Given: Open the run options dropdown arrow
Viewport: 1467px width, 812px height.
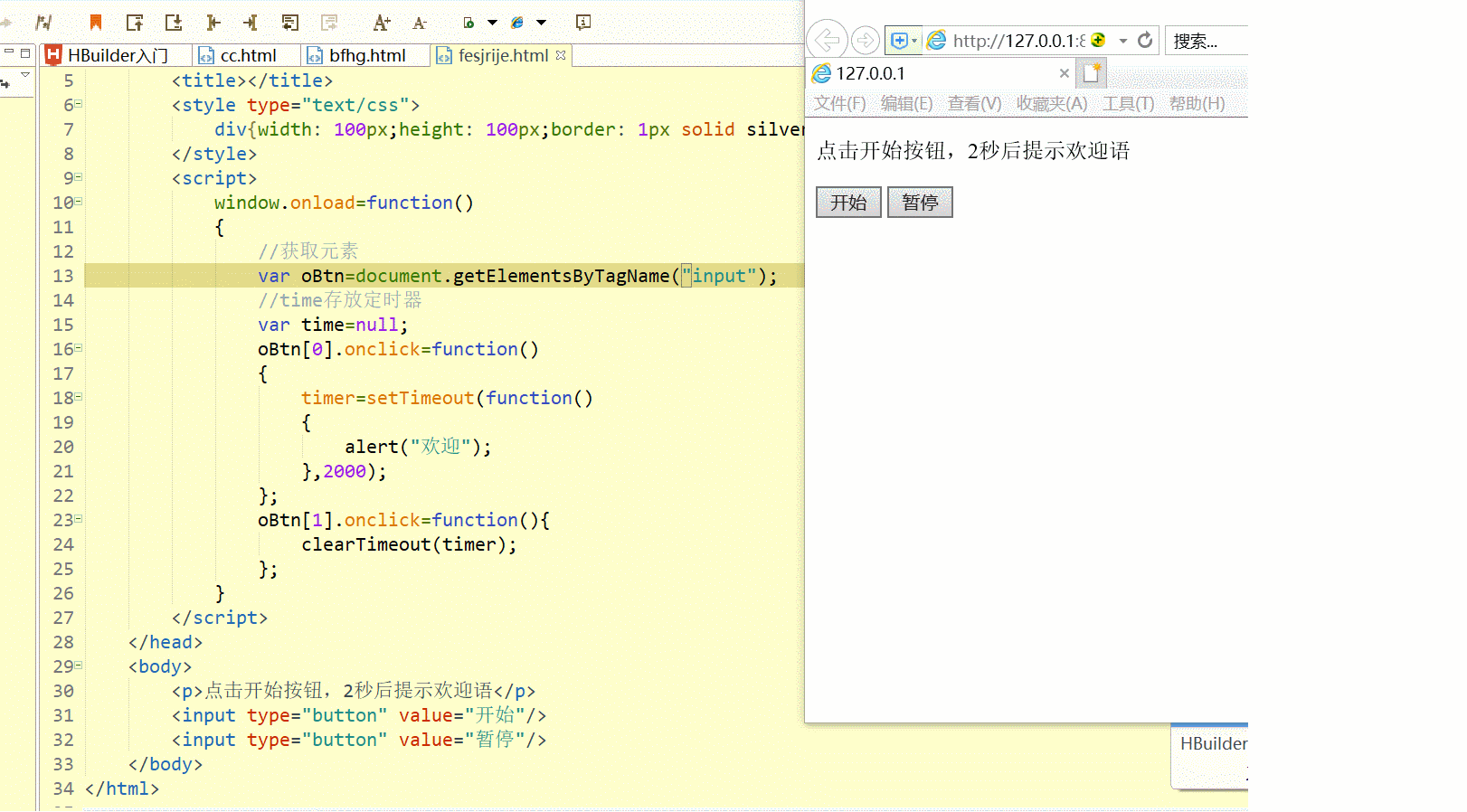Looking at the screenshot, I should pos(492,23).
